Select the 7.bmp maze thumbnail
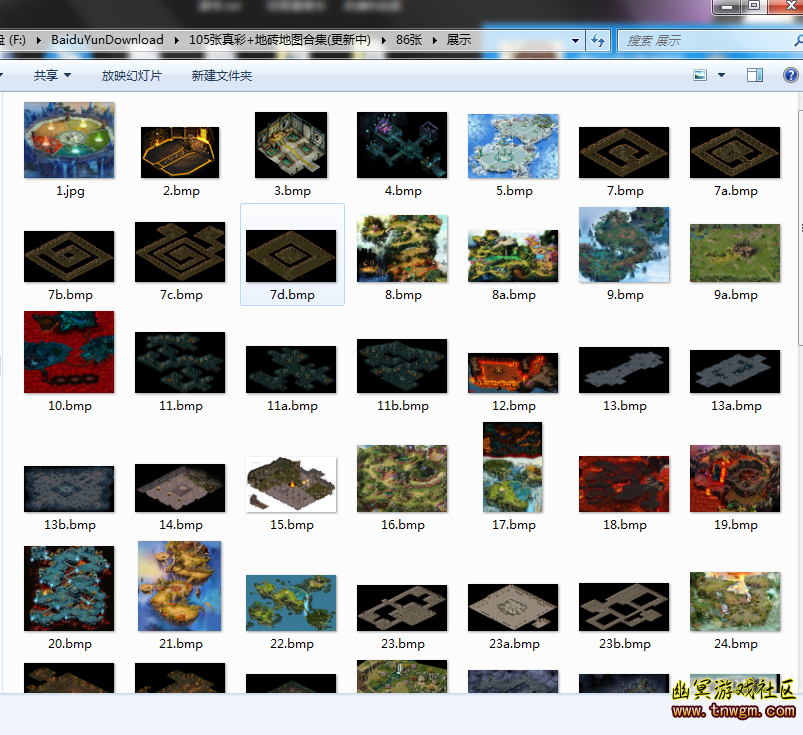This screenshot has height=735, width=803. pos(624,152)
